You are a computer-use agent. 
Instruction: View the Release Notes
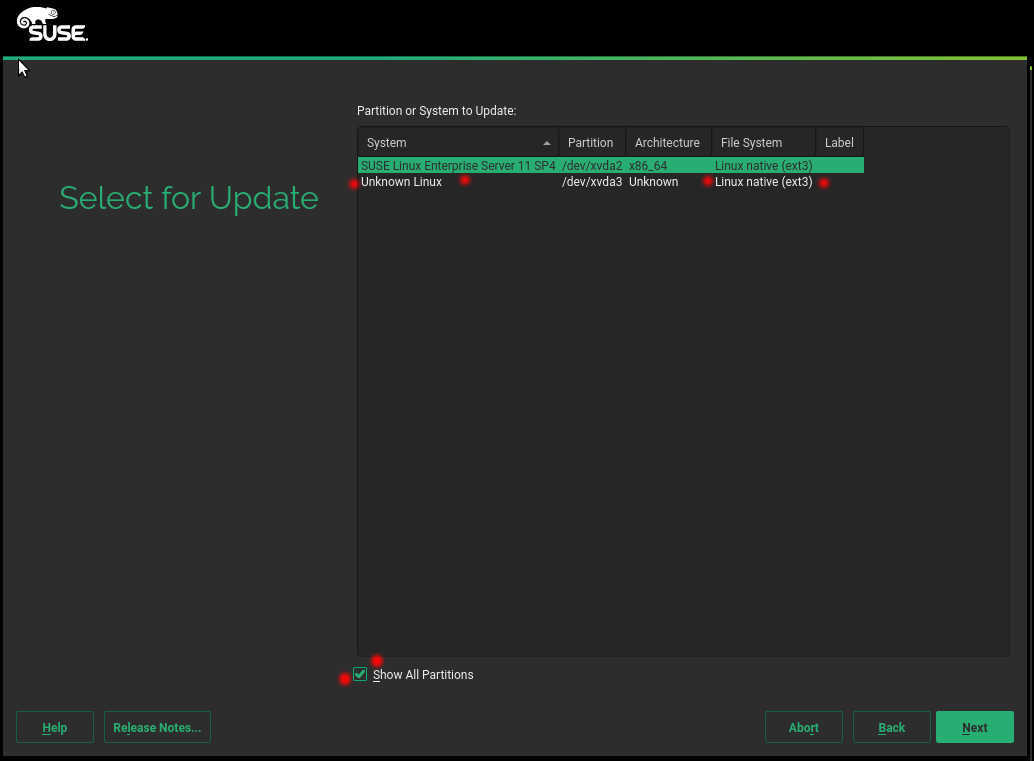pyautogui.click(x=157, y=727)
